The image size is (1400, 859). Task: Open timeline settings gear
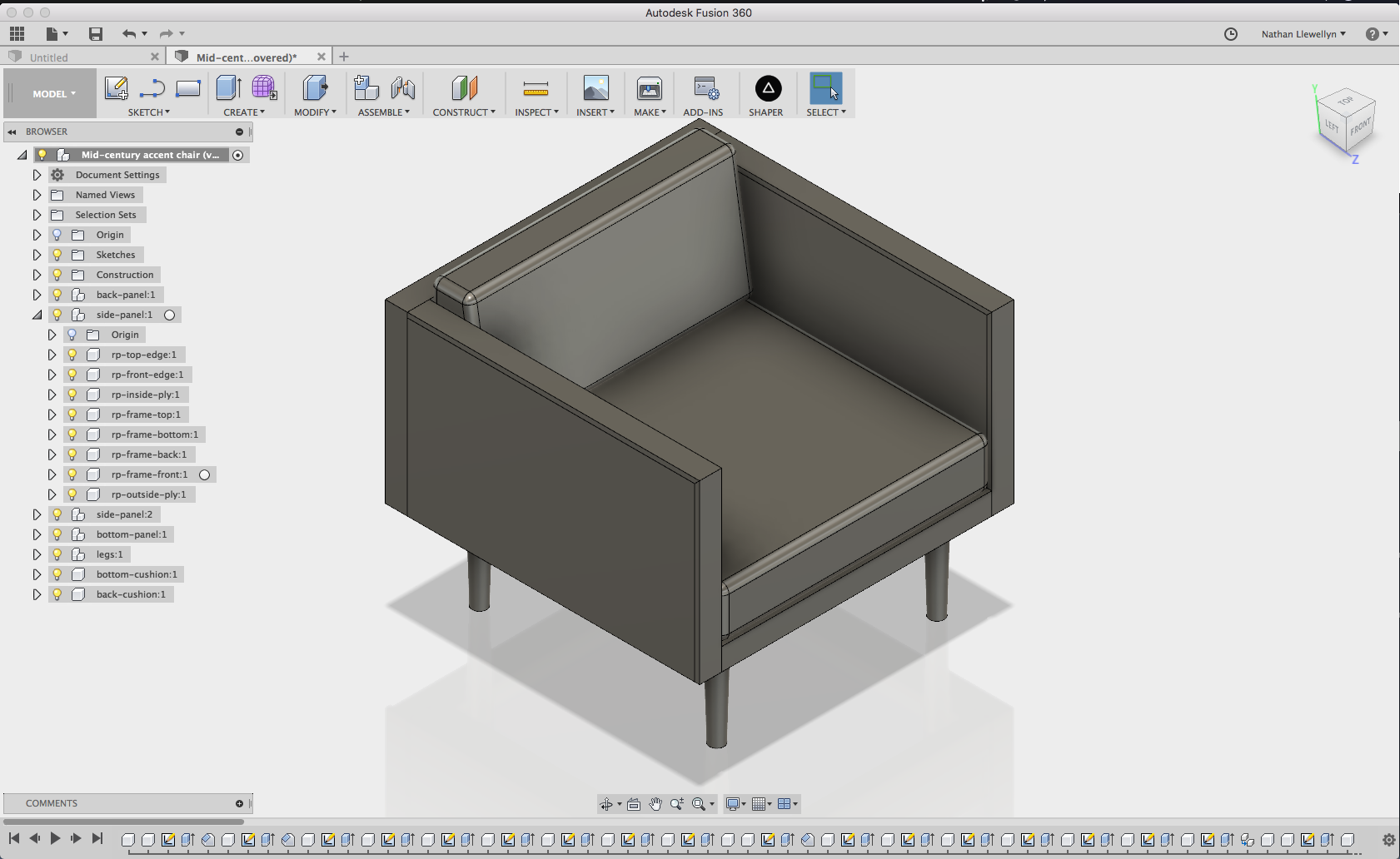point(1388,840)
